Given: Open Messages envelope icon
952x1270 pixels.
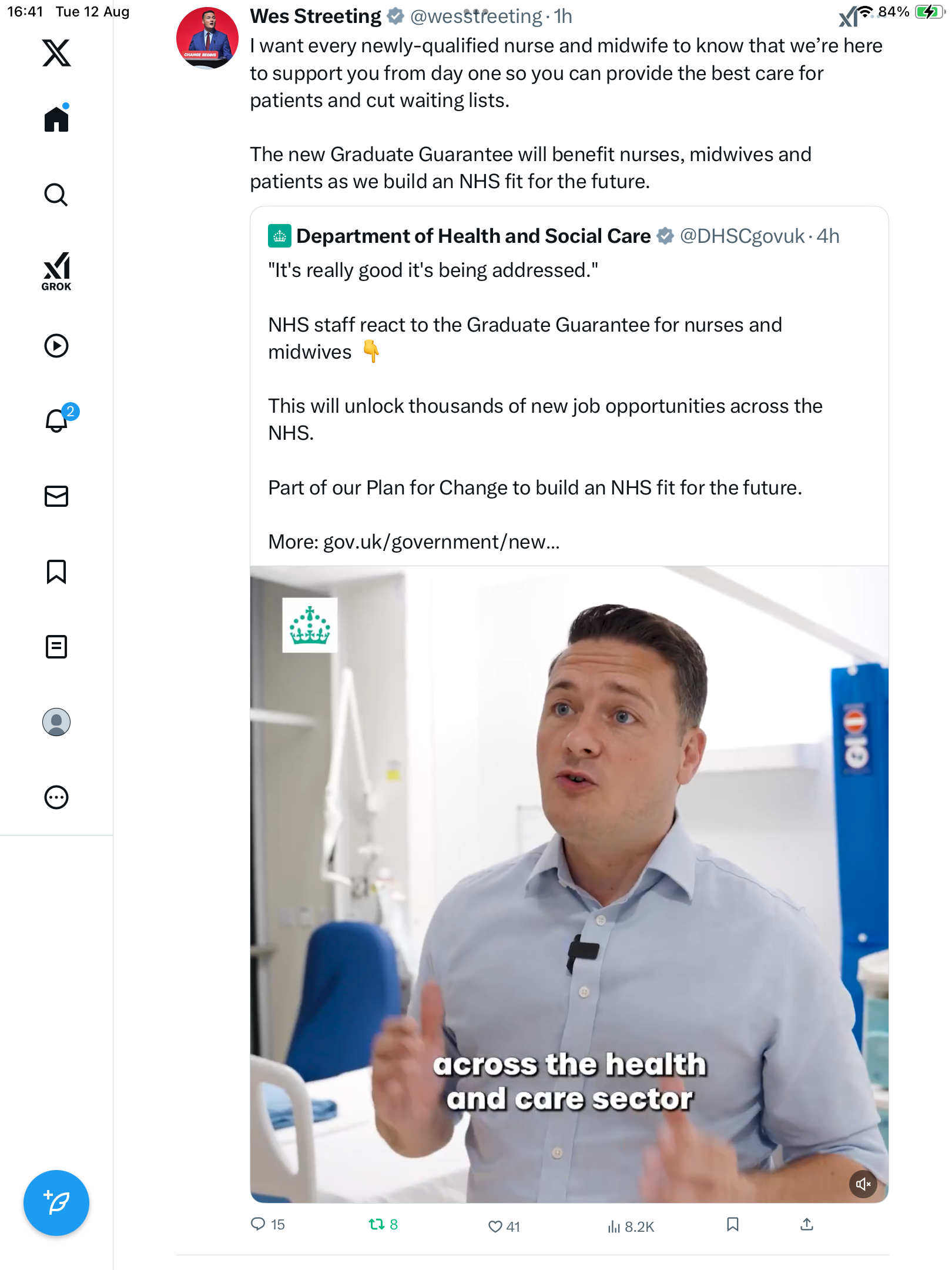Looking at the screenshot, I should pos(56,496).
